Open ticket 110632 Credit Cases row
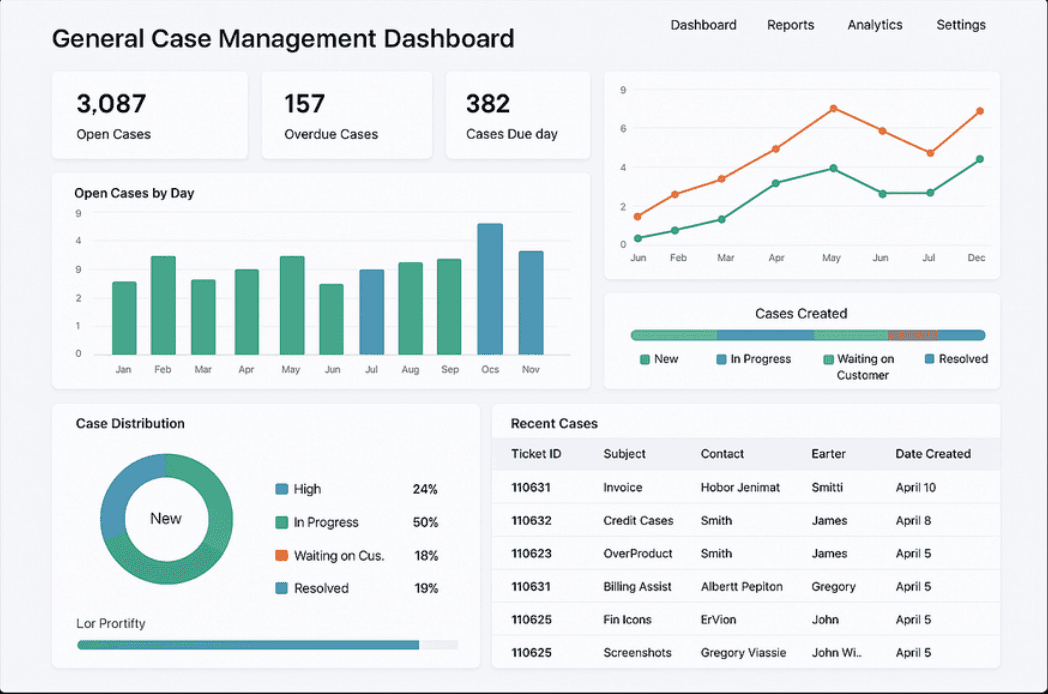Viewport: 1048px width, 694px height. pyautogui.click(x=746, y=521)
